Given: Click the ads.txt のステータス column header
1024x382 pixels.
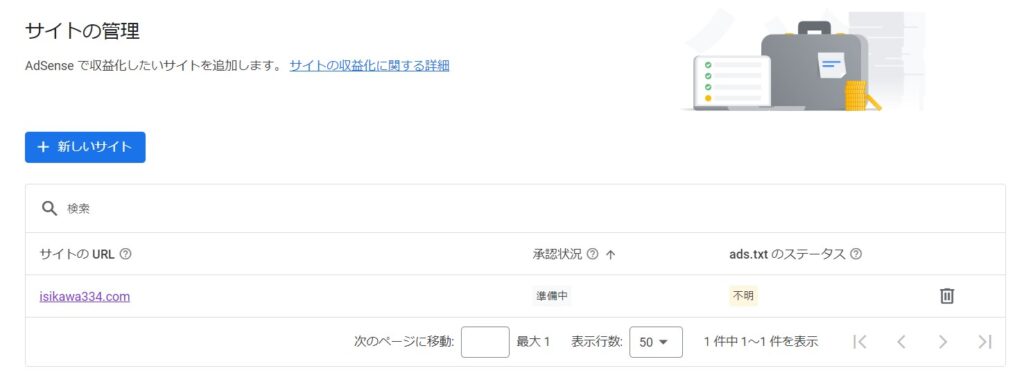Looking at the screenshot, I should [787, 254].
